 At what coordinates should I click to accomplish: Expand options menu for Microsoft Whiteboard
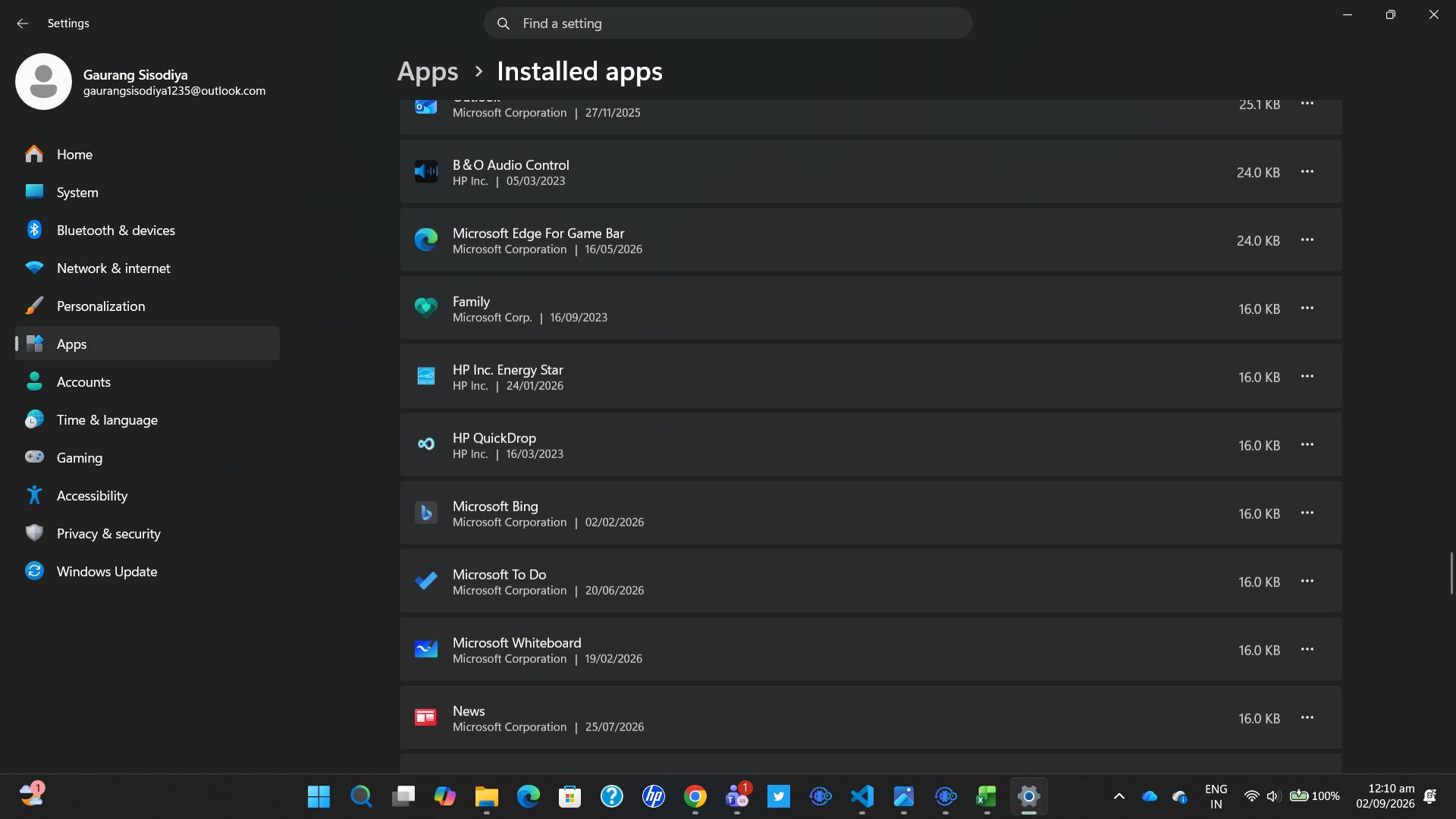tap(1307, 649)
